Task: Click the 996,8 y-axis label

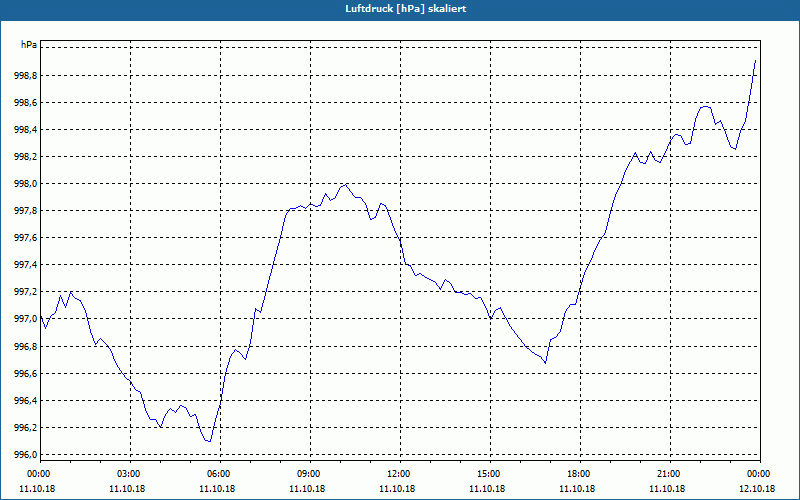Action: pyautogui.click(x=25, y=346)
